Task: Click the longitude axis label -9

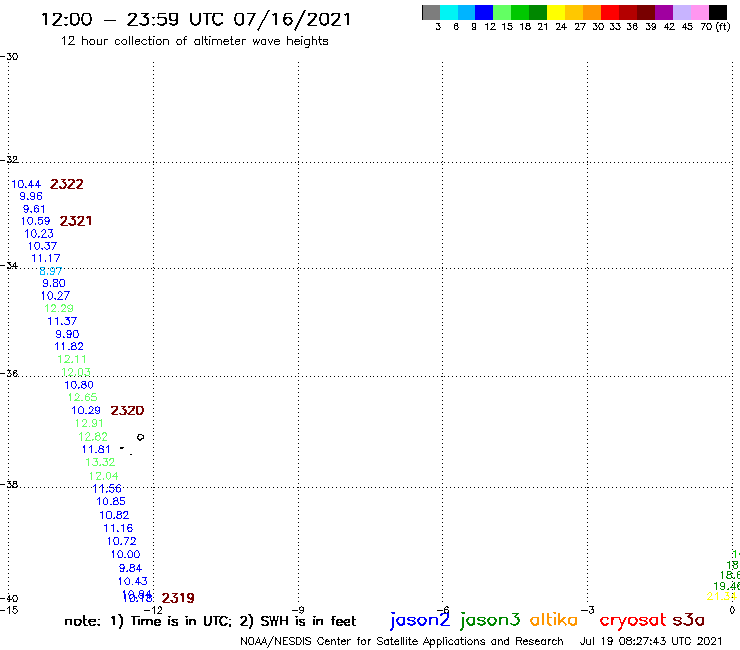Action: pyautogui.click(x=298, y=610)
